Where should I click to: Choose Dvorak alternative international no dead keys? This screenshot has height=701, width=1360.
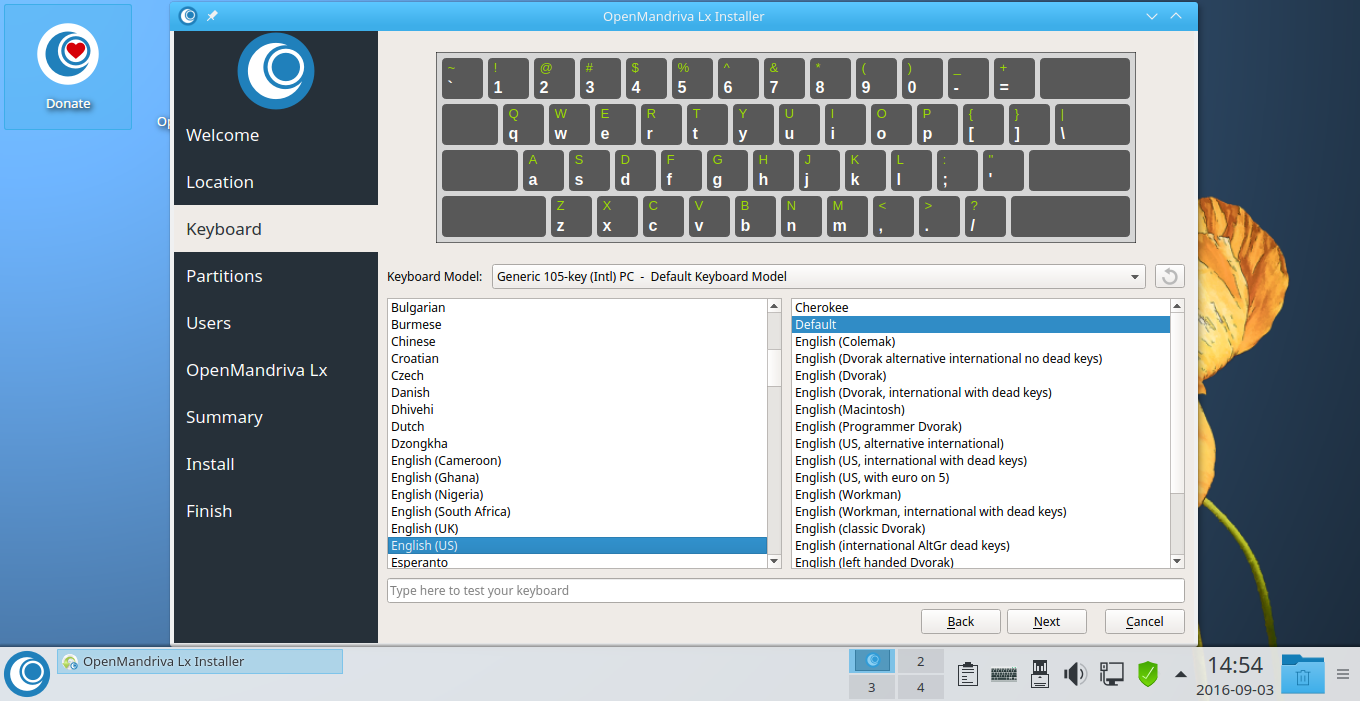(980, 358)
